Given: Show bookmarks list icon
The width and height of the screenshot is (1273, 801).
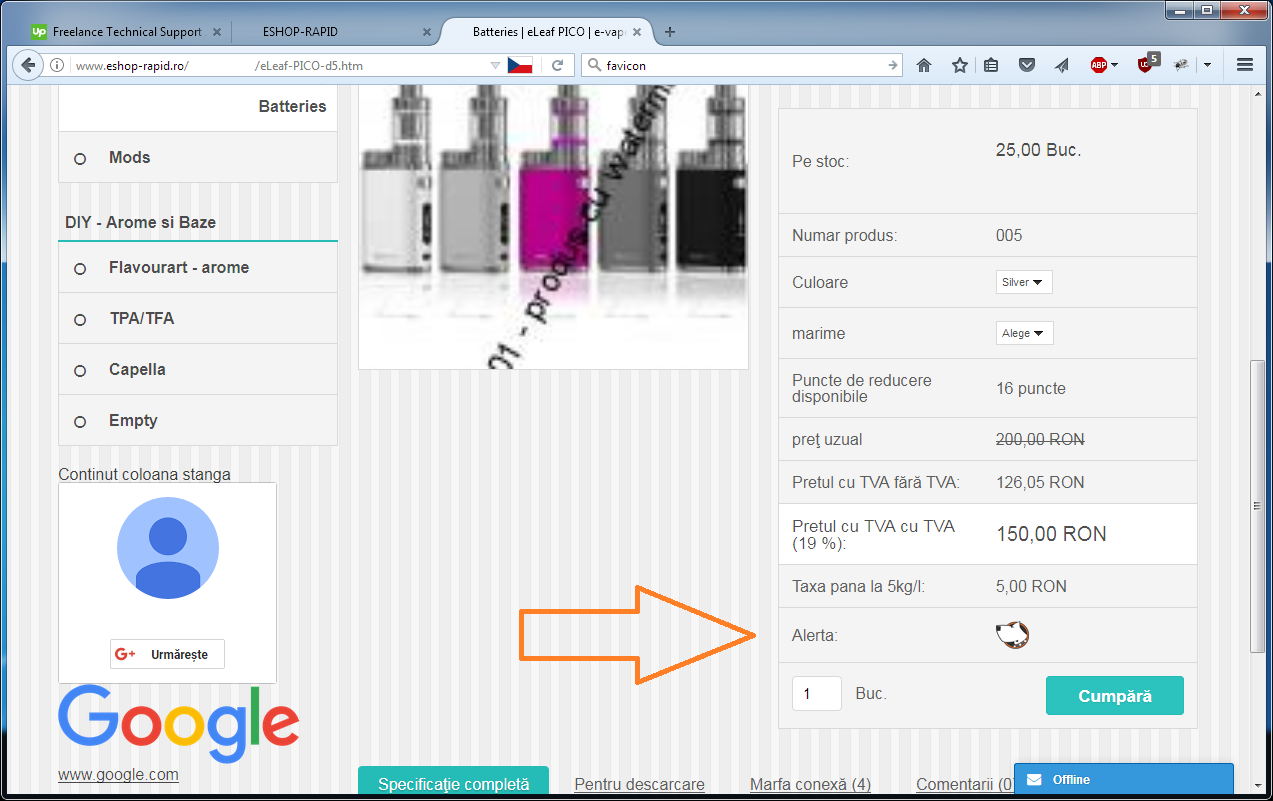Looking at the screenshot, I should [x=991, y=65].
